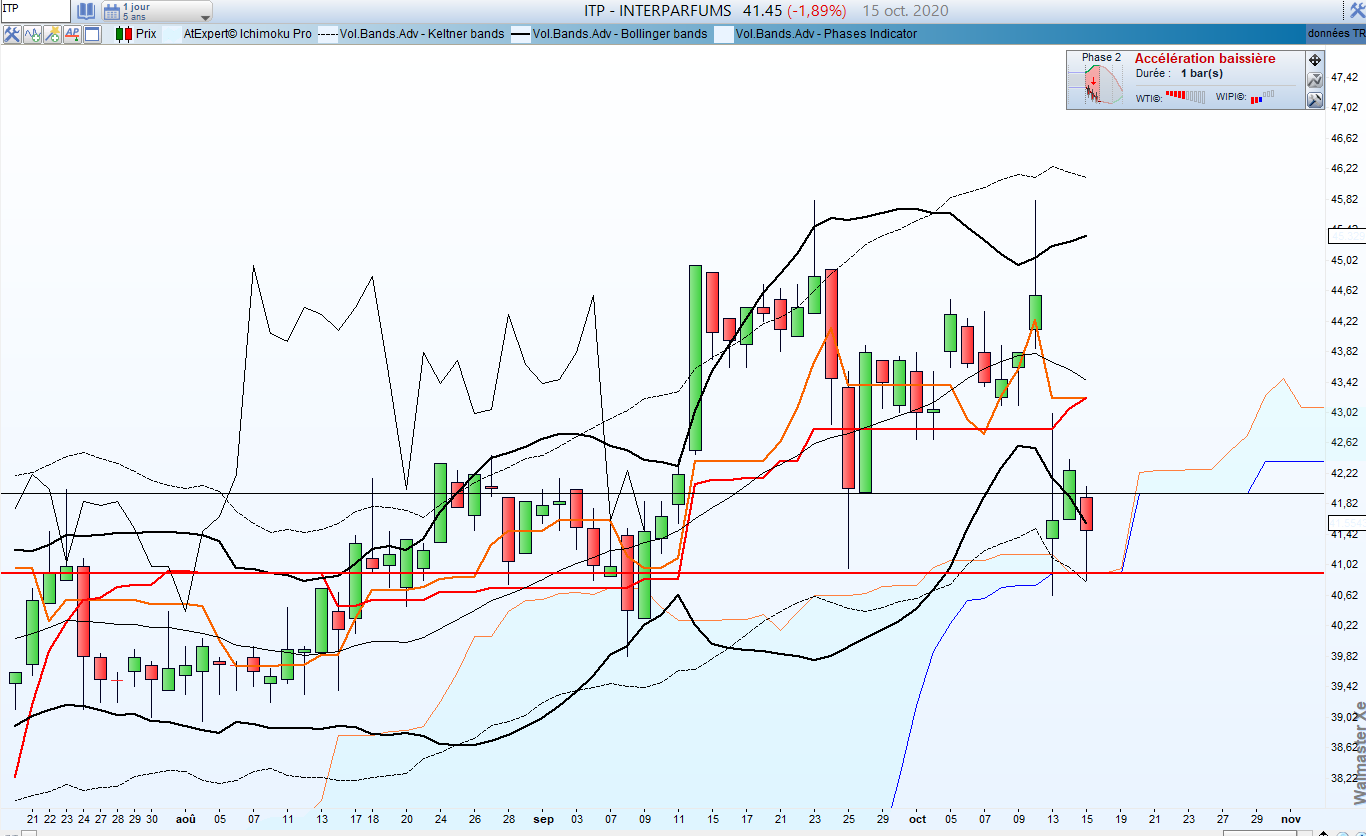Open the instrument list book icon
This screenshot has height=836, width=1366.
coord(86,11)
